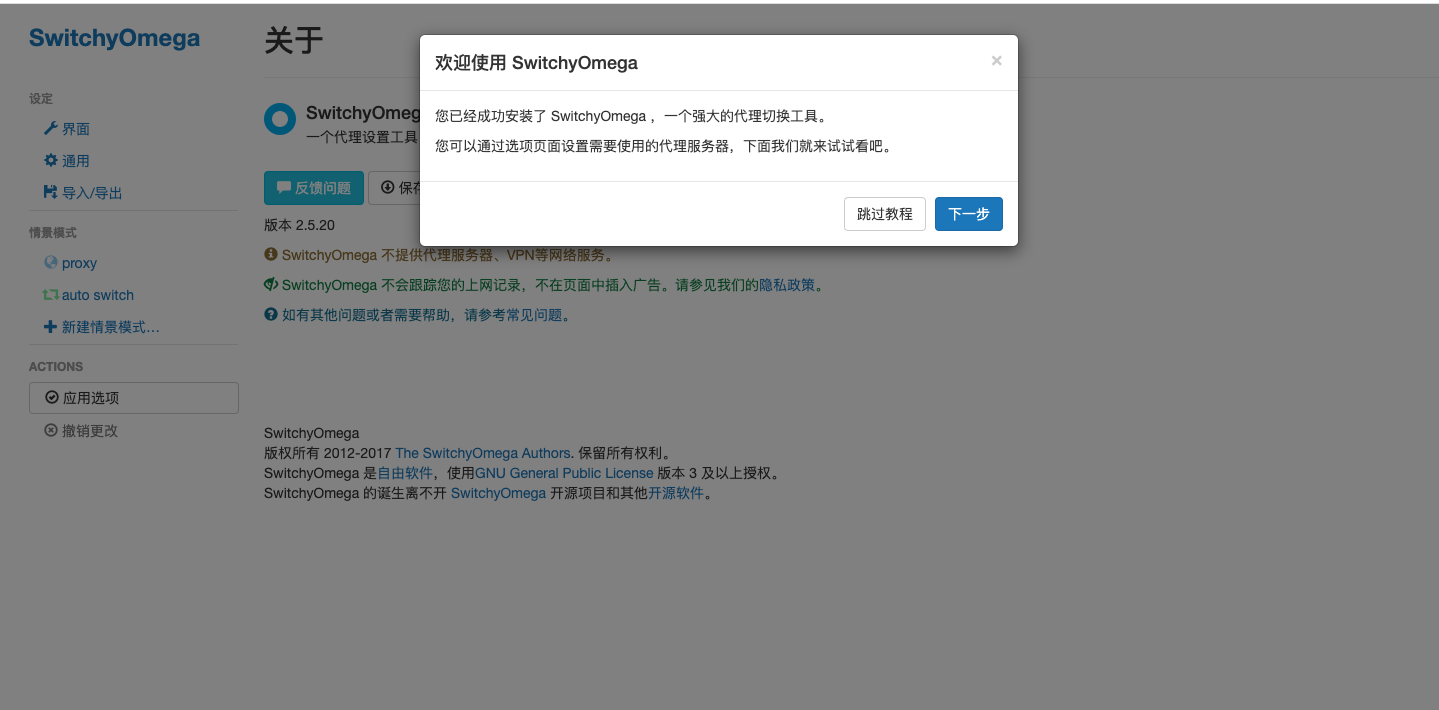This screenshot has height=710, width=1439.
Task: Click the x-circle icon beside 撤销更改
Action: tap(51, 430)
